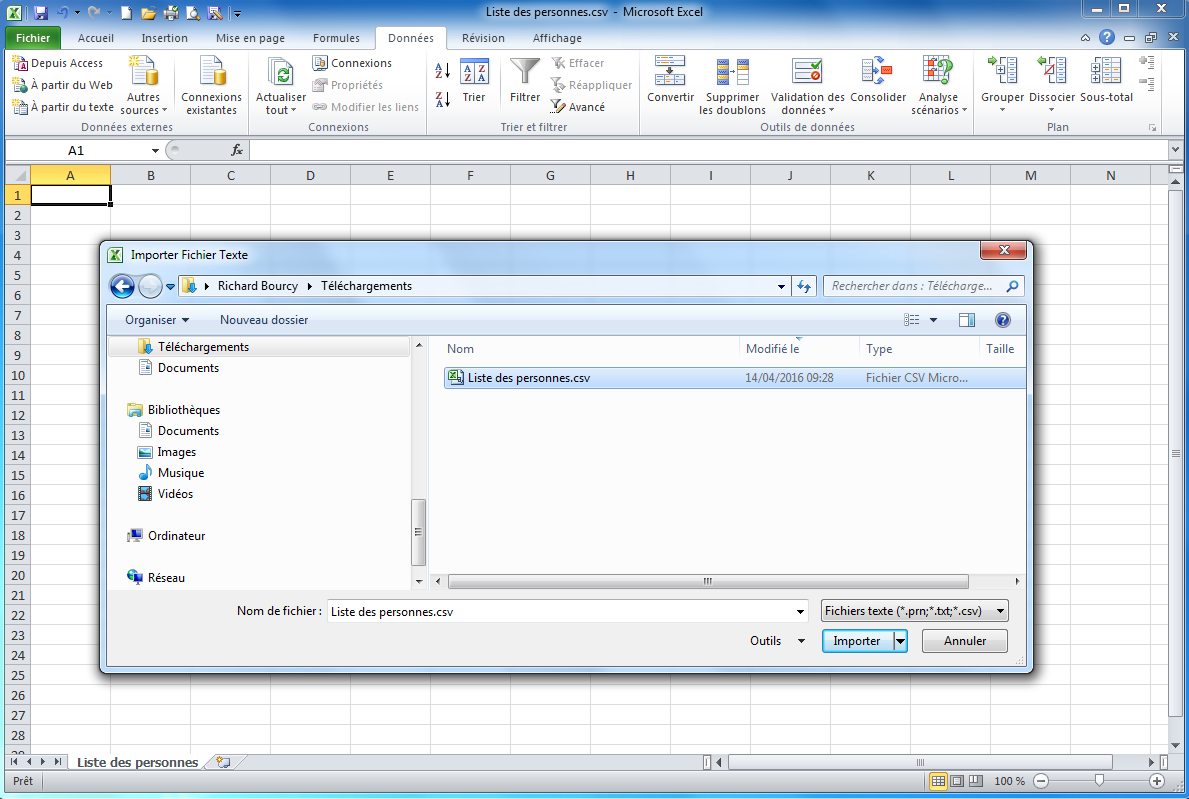
Task: Refresh the Téléchargements folder view
Action: tap(804, 286)
